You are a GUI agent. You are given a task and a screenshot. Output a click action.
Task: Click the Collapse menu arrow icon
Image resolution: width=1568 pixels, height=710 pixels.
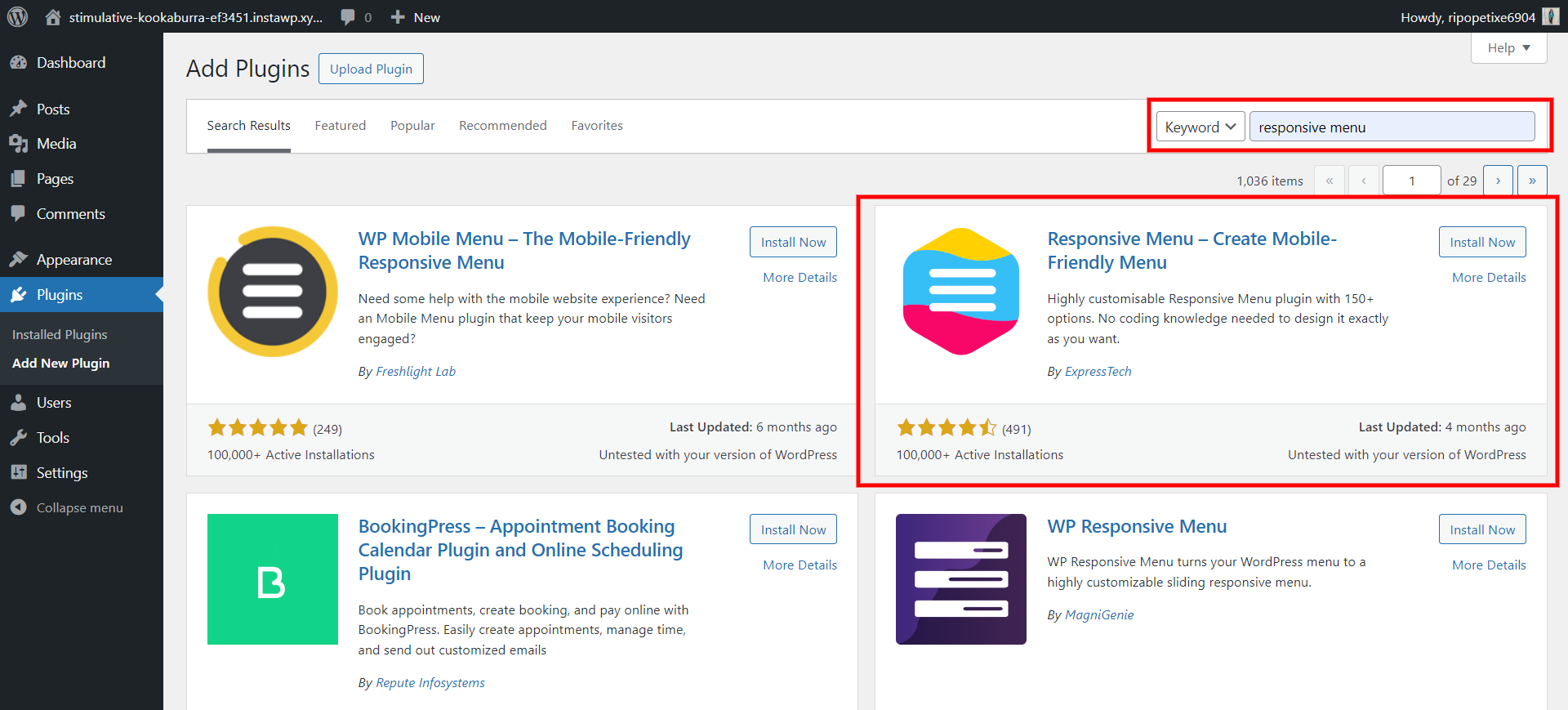18,507
